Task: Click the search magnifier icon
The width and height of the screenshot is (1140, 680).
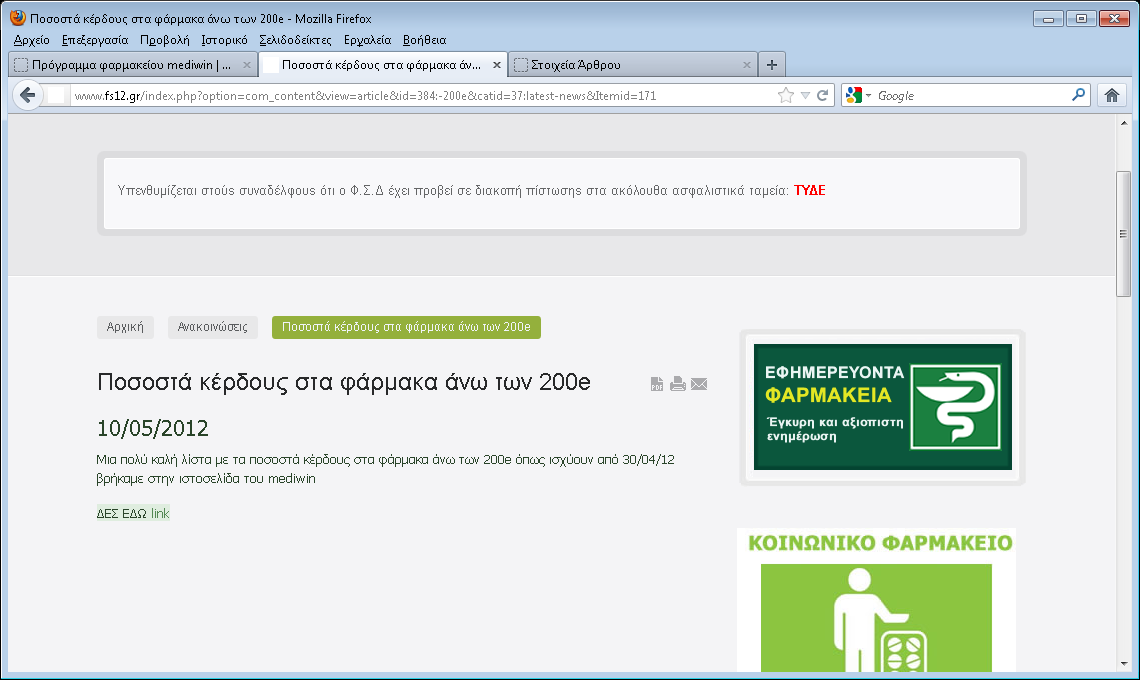Action: (x=1079, y=95)
